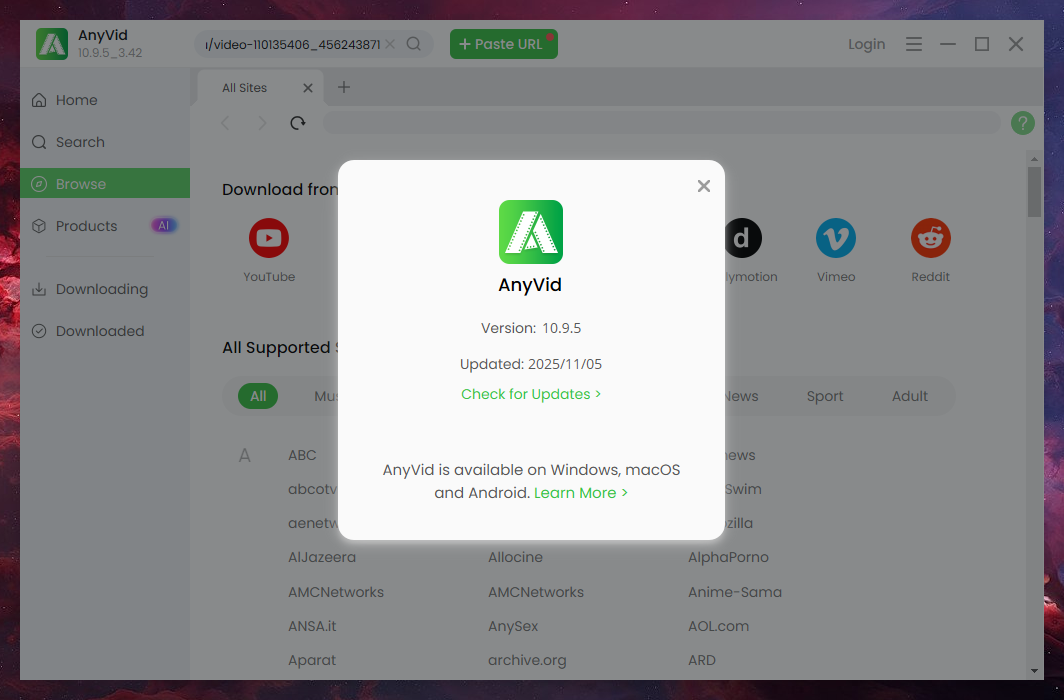The width and height of the screenshot is (1064, 700).
Task: Click the Browse compass icon
Action: tap(39, 184)
